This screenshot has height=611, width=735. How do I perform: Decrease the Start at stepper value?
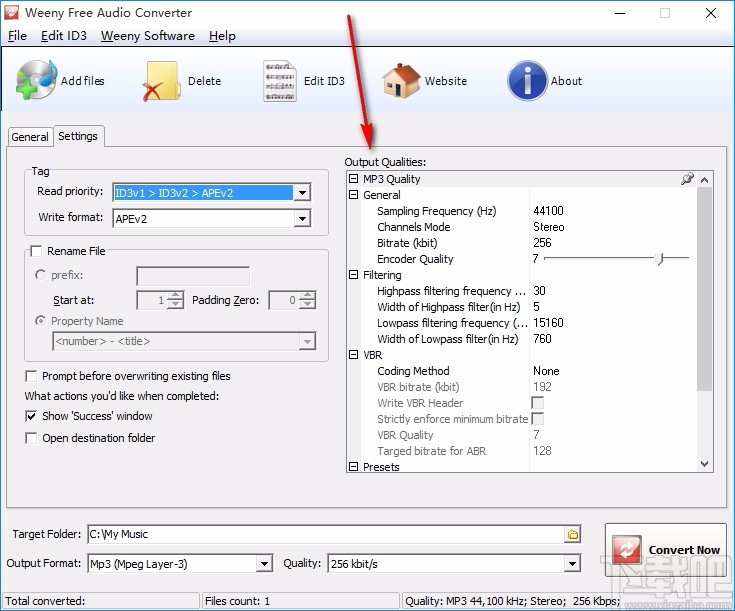(175, 304)
